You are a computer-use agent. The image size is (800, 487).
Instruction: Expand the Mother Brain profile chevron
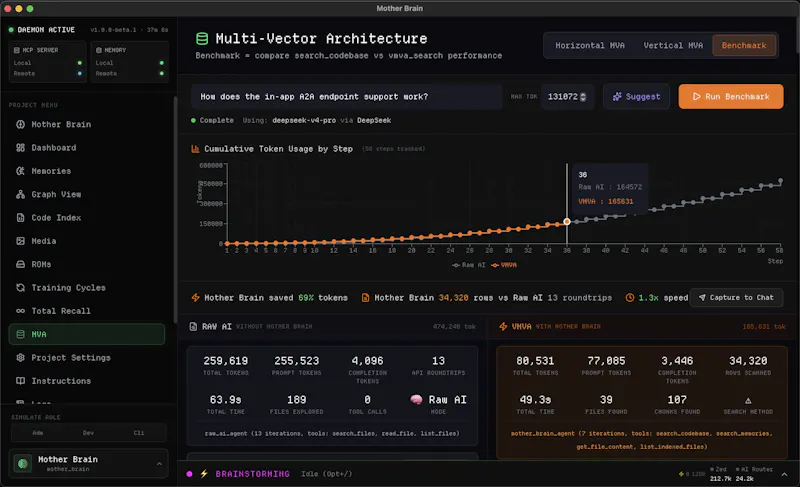[159, 464]
